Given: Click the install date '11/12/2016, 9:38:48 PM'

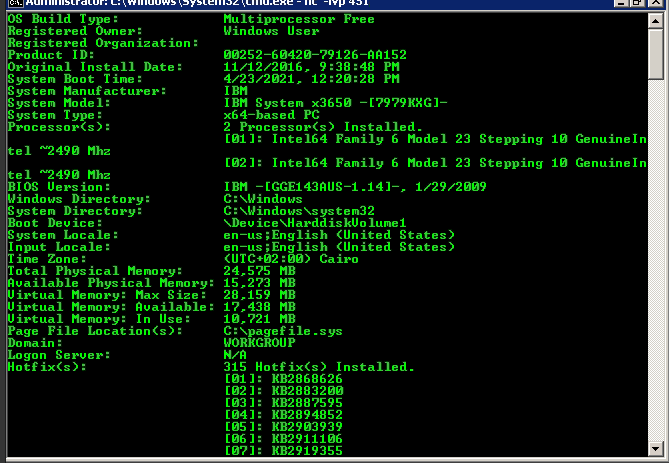Looking at the screenshot, I should pyautogui.click(x=311, y=67).
